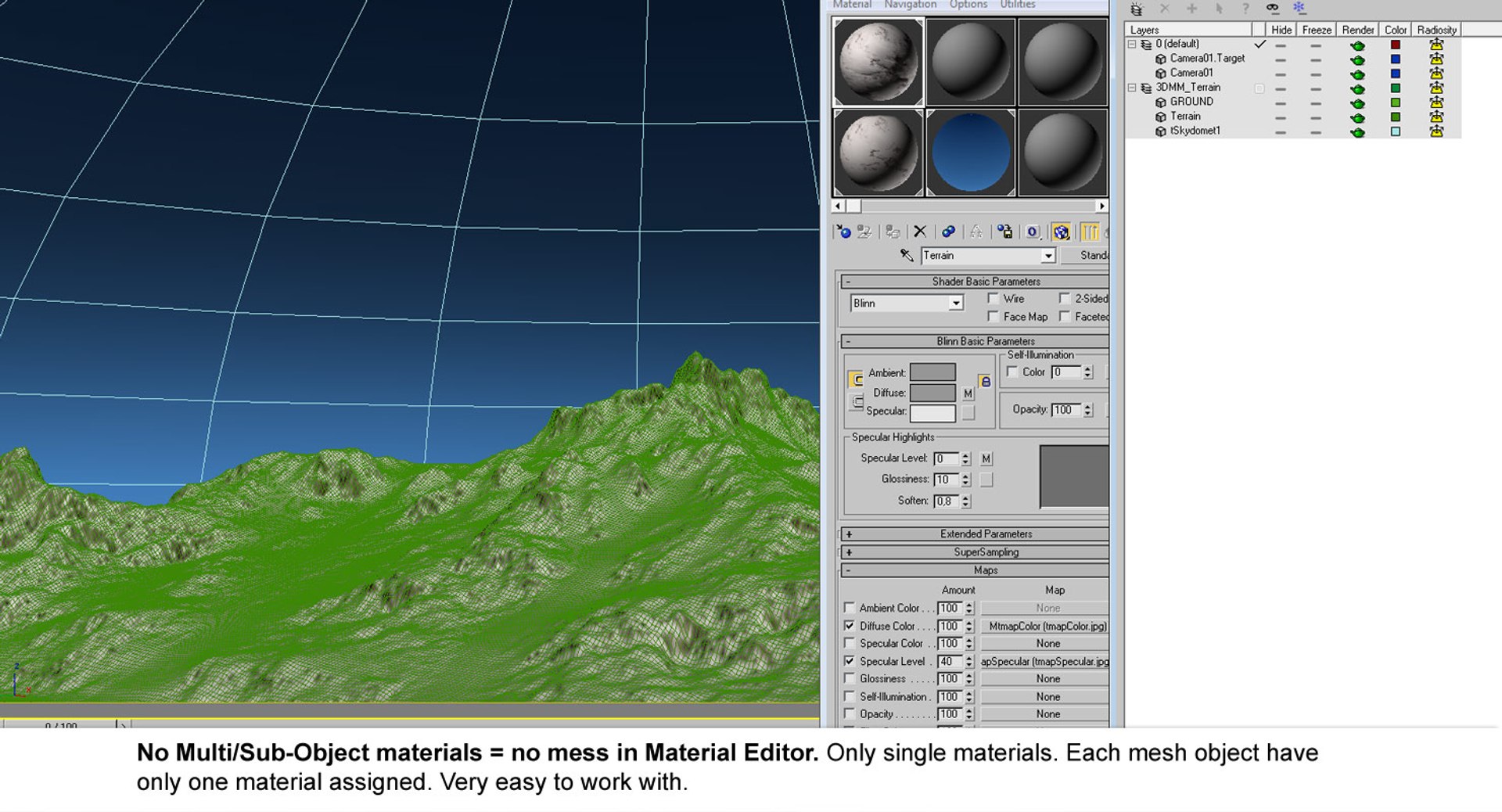
Task: Click the Put to Library icon
Action: pyautogui.click(x=1004, y=232)
